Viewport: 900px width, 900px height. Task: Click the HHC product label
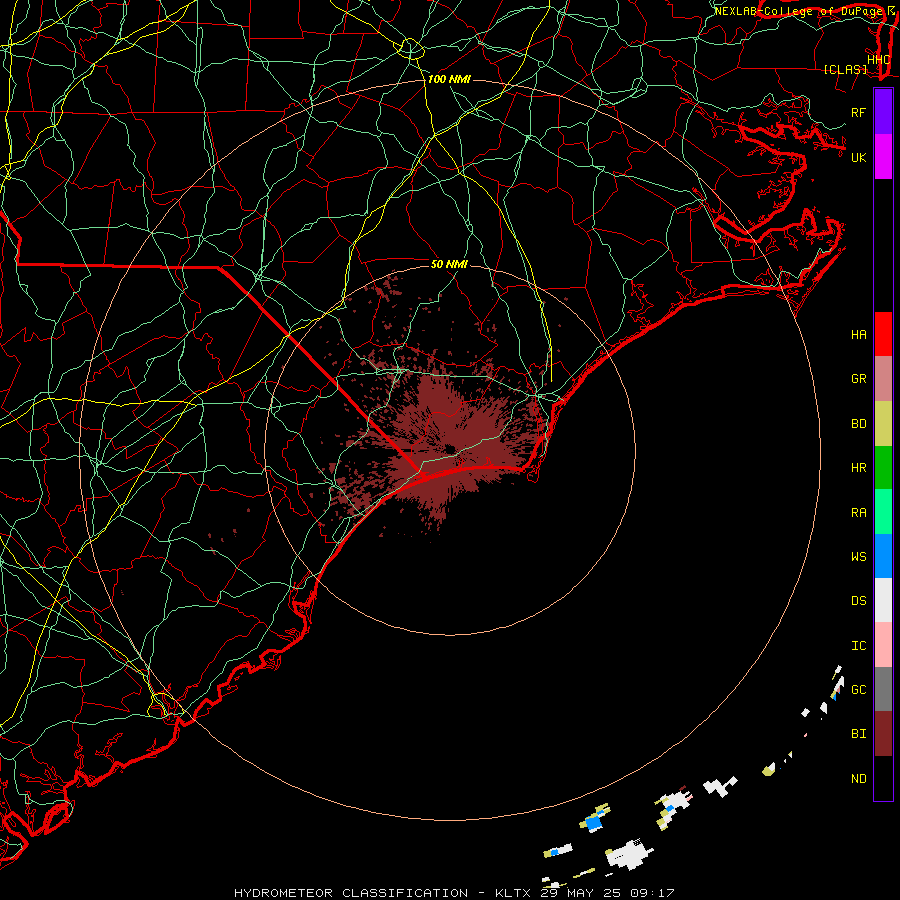[878, 60]
